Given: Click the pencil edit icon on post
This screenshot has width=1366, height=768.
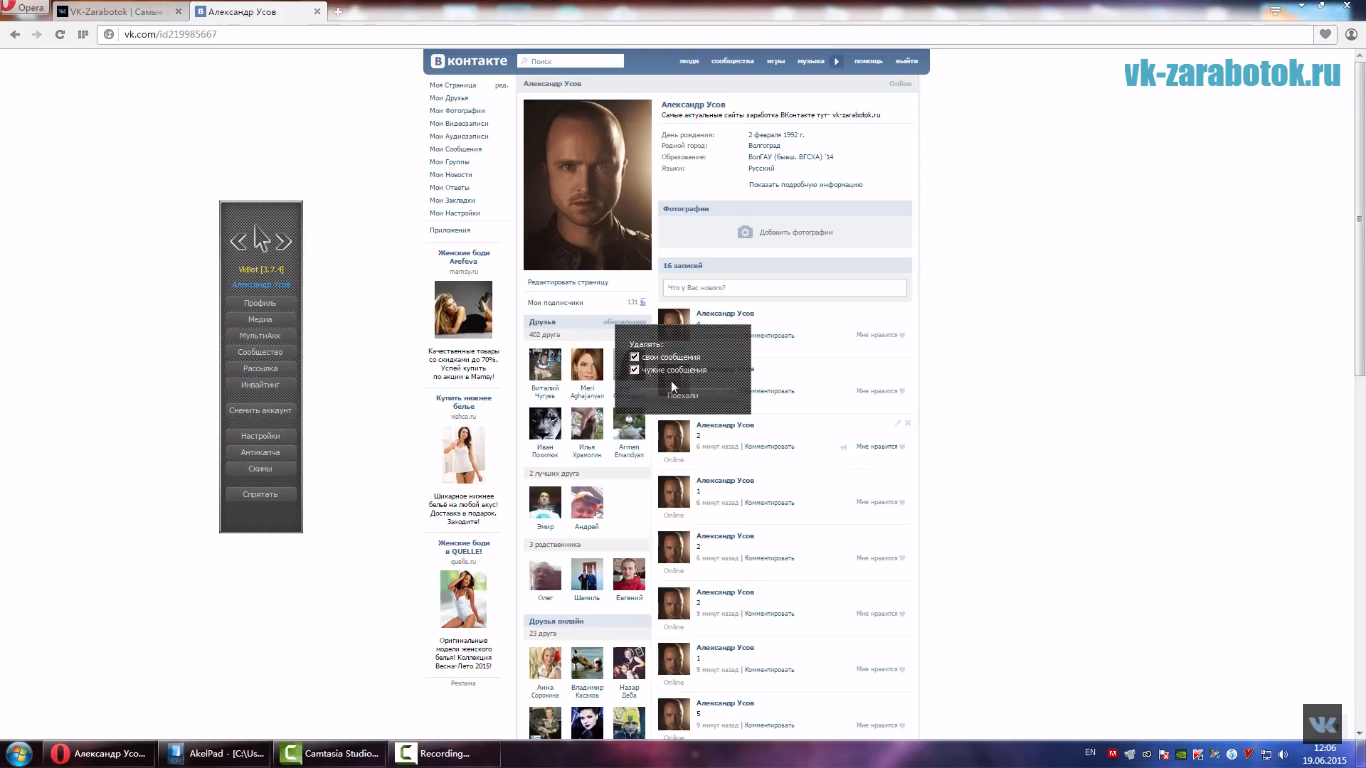Looking at the screenshot, I should [898, 423].
